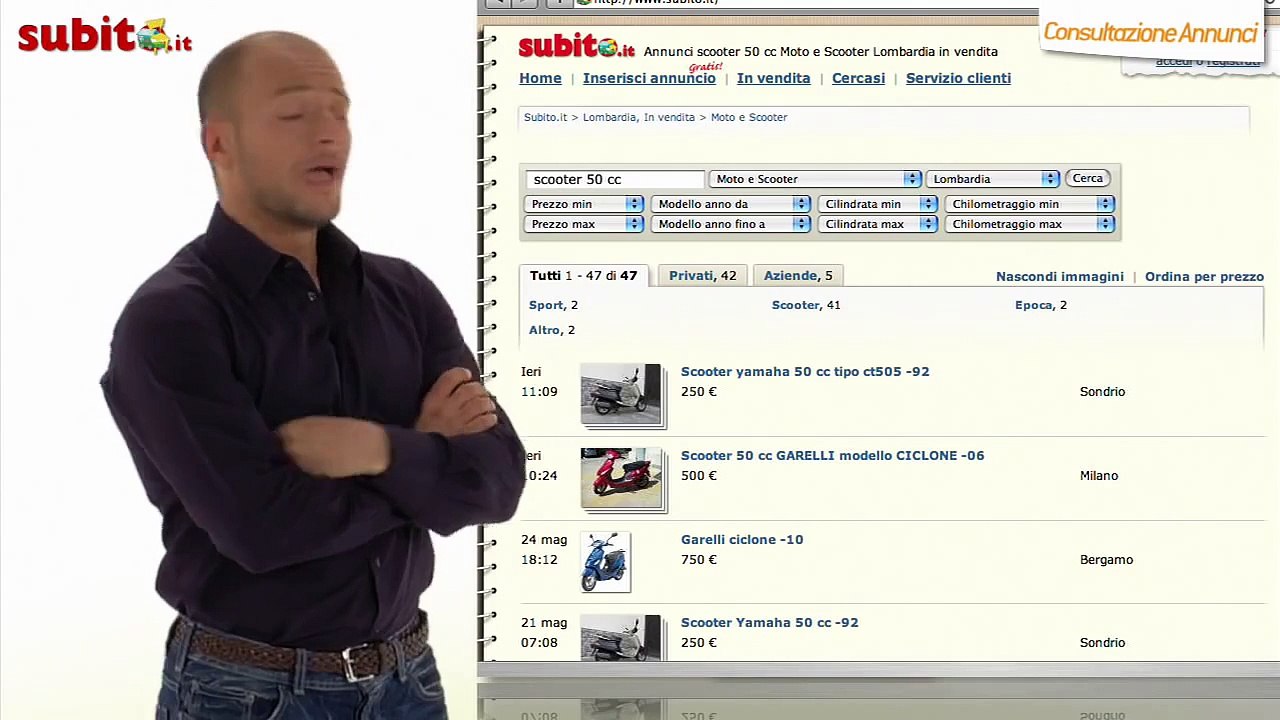The image size is (1280, 720).
Task: Focus the search field containing scooter 50 cc
Action: coord(615,179)
